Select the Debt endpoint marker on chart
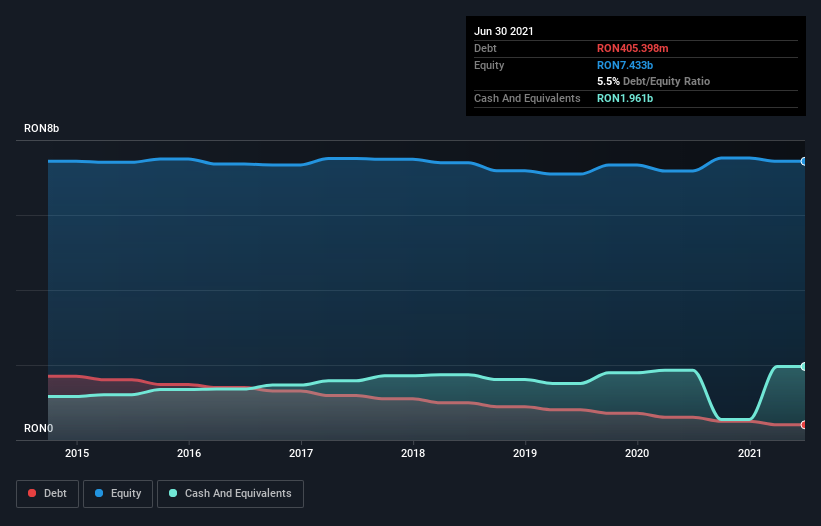Screen dimensions: 821x526 click(803, 424)
